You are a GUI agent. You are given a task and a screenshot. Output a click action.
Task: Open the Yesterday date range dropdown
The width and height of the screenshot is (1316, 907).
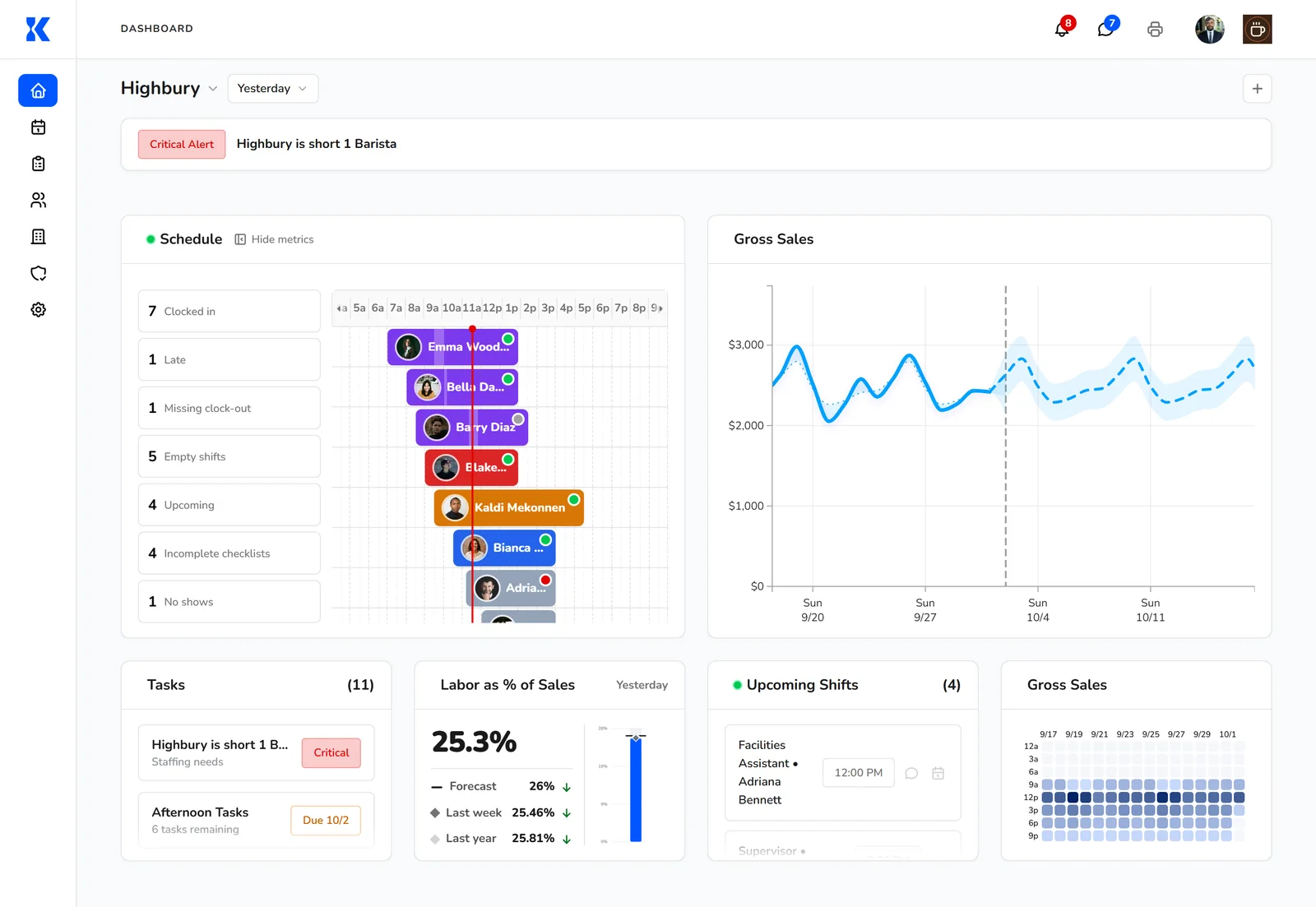pos(272,89)
